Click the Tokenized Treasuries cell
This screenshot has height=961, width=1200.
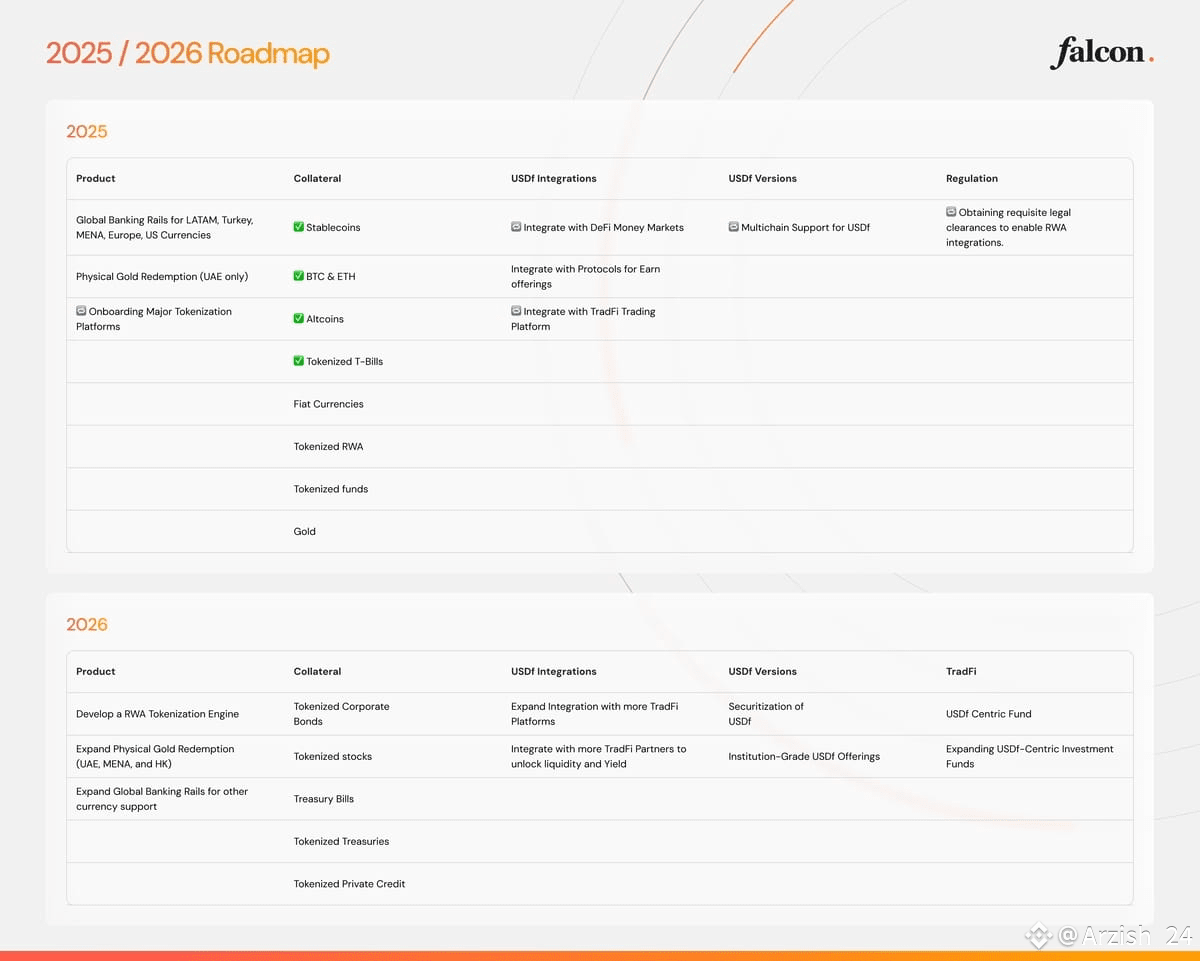(x=342, y=841)
